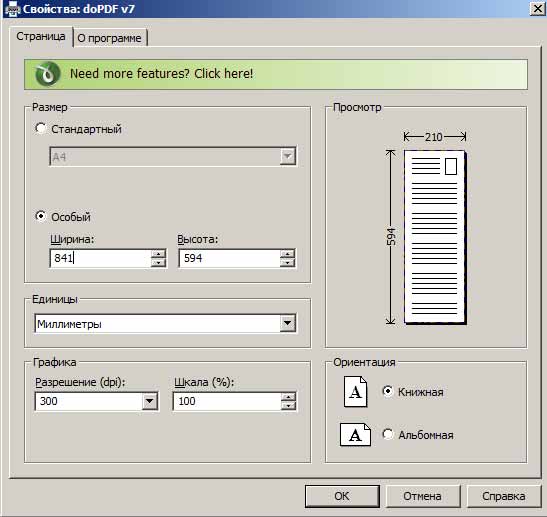The height and width of the screenshot is (517, 547).
Task: Increase Высота with the up spinner arrow
Action: pos(287,254)
